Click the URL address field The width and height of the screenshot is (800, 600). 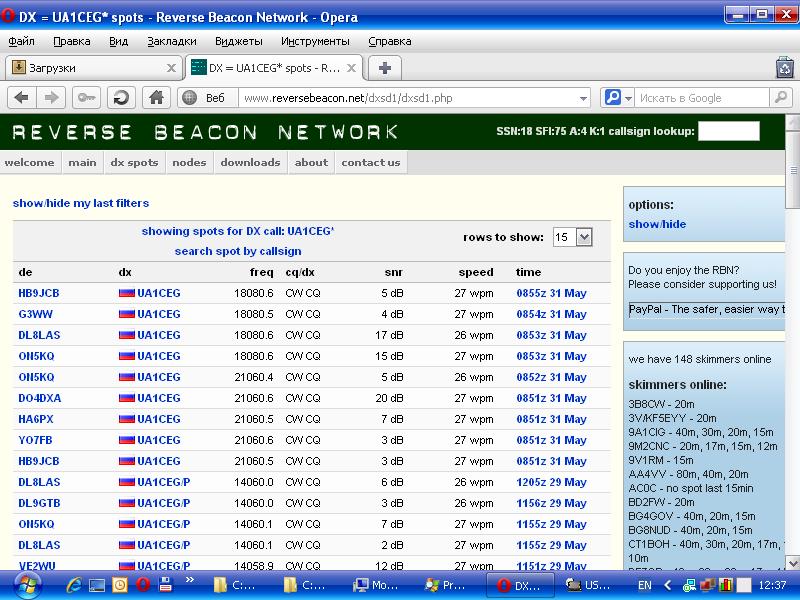408,97
